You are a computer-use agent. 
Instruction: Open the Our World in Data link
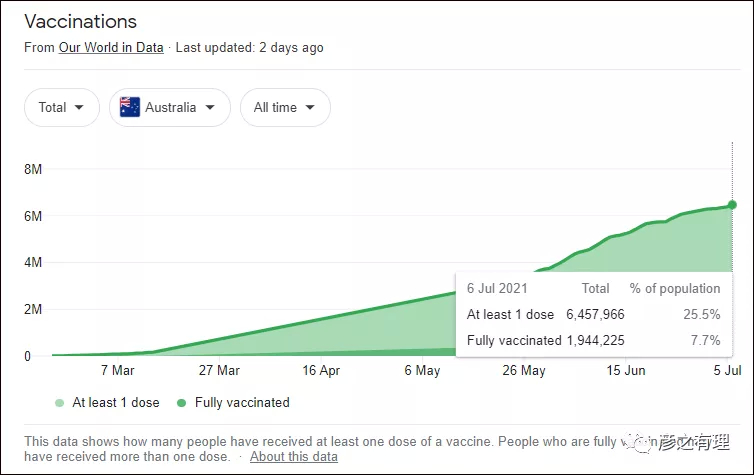(111, 48)
